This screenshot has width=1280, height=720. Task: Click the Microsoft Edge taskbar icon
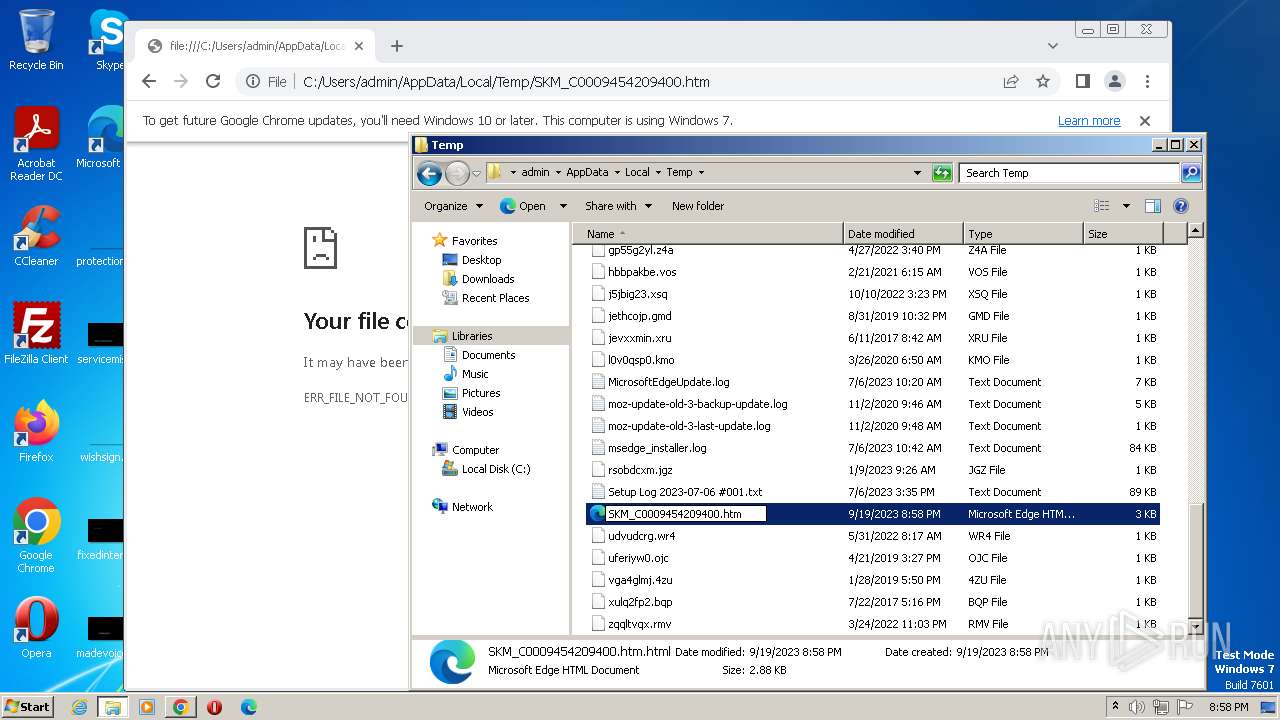(x=248, y=707)
